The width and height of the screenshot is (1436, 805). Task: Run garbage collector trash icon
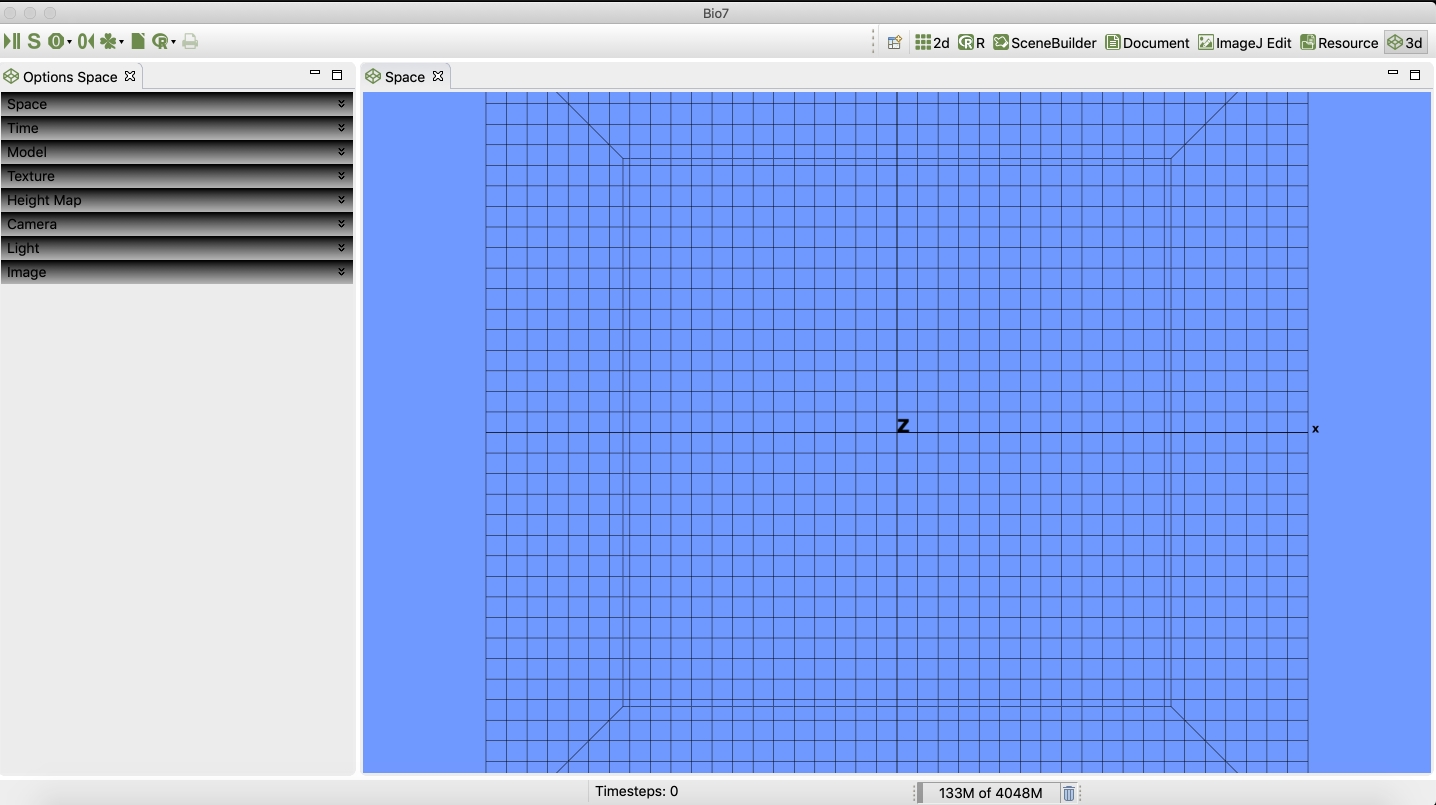click(x=1069, y=793)
